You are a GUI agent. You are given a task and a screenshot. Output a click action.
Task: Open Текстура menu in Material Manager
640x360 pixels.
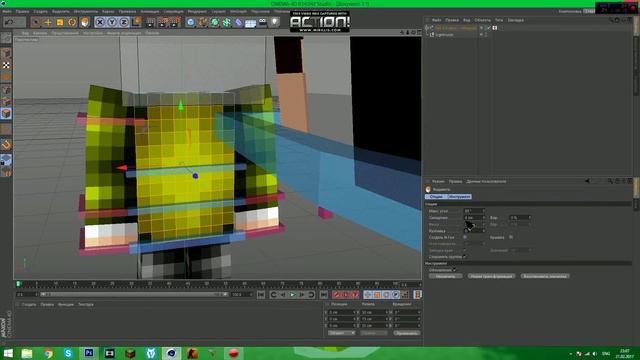(86, 304)
